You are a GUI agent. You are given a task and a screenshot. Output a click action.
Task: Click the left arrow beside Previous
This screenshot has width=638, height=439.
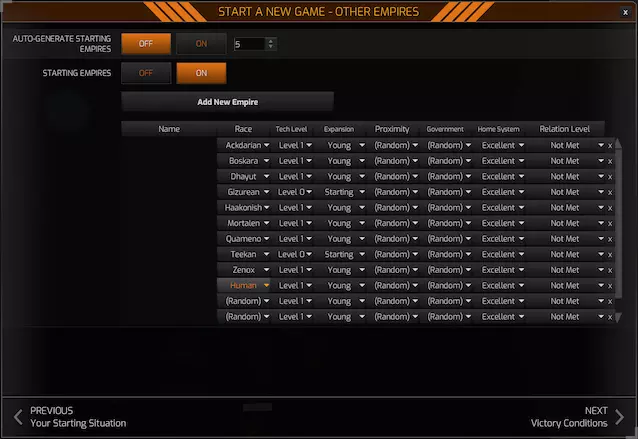click(x=18, y=417)
